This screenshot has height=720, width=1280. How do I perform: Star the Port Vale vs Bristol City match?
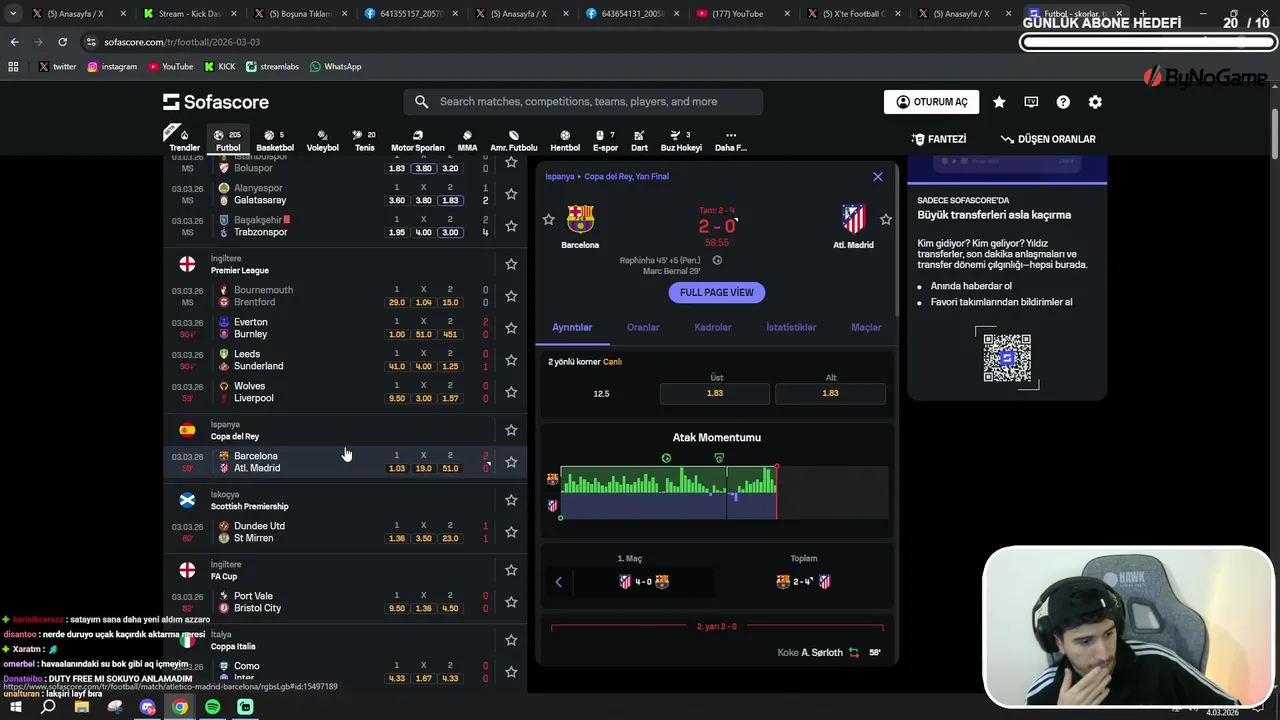pyautogui.click(x=511, y=602)
